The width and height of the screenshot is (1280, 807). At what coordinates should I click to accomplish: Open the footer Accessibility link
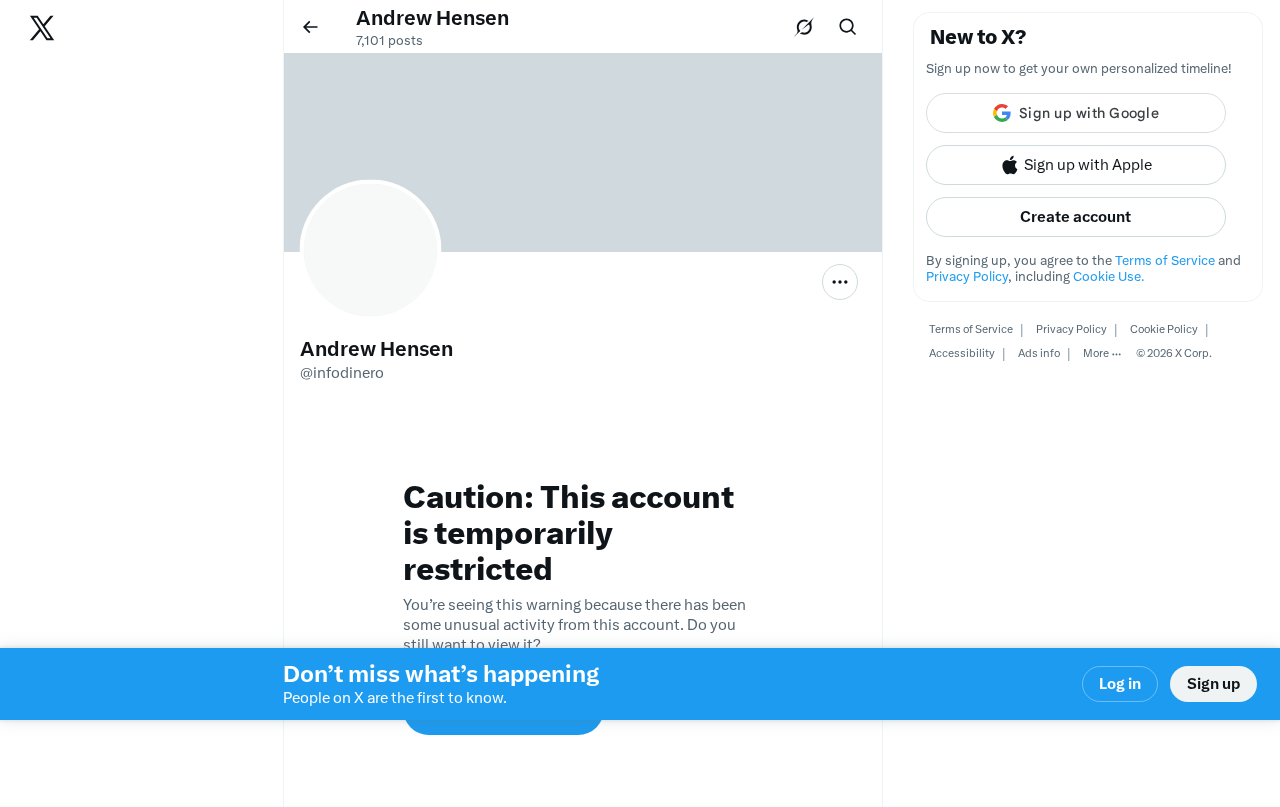tap(961, 353)
